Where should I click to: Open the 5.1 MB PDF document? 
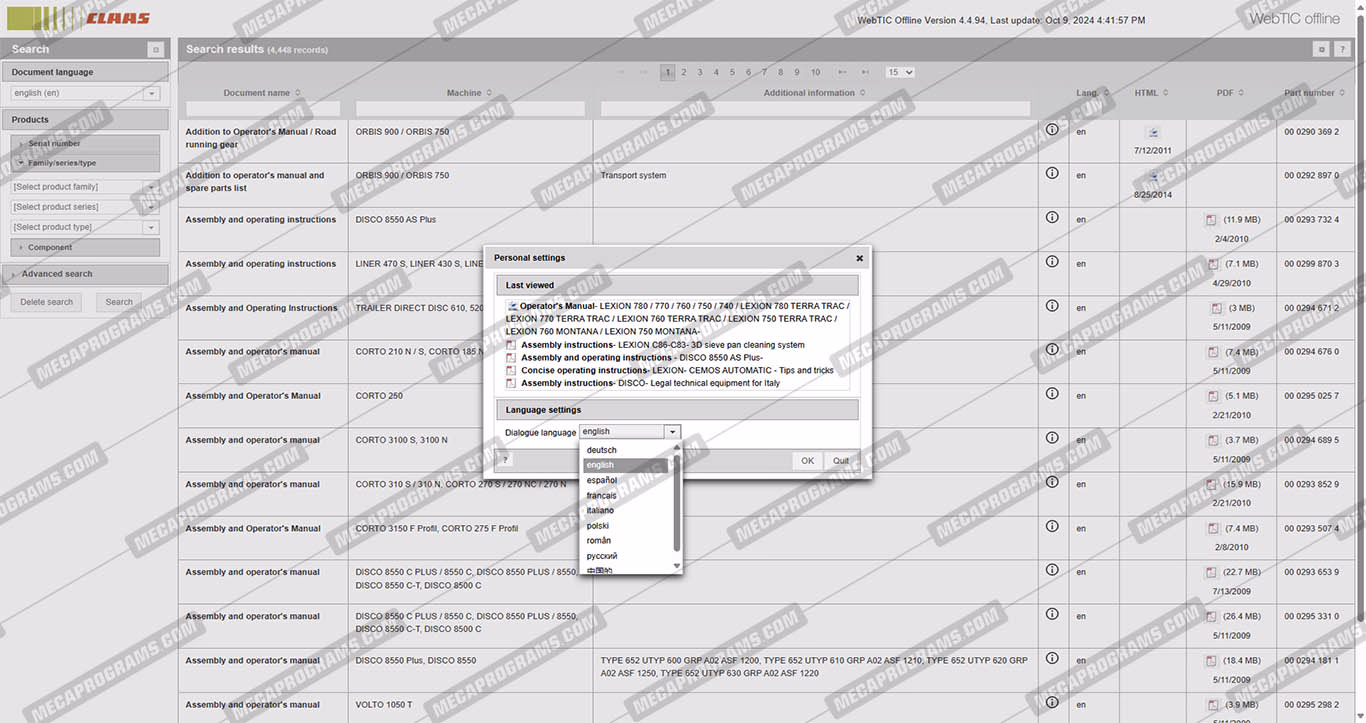pyautogui.click(x=1213, y=396)
